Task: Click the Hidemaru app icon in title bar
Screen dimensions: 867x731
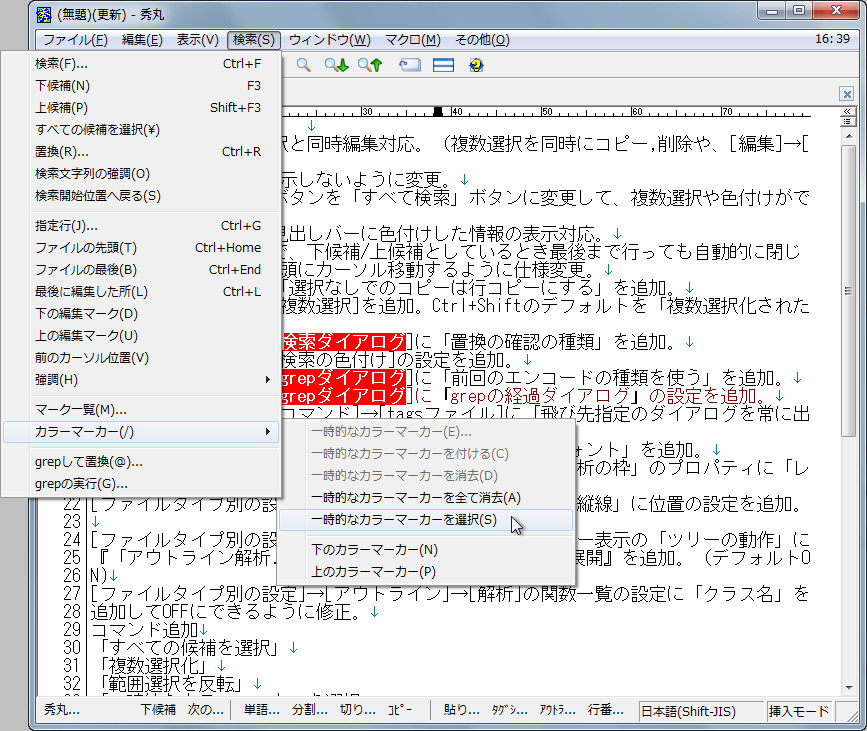Action: pyautogui.click(x=44, y=15)
